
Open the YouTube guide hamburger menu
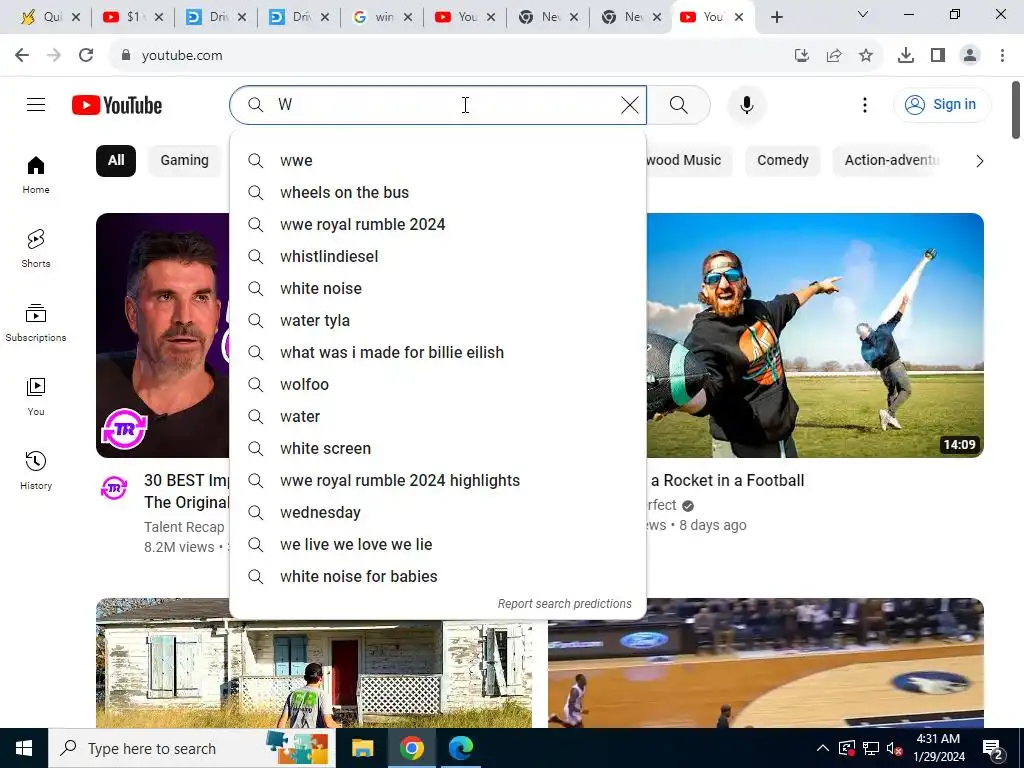click(36, 104)
